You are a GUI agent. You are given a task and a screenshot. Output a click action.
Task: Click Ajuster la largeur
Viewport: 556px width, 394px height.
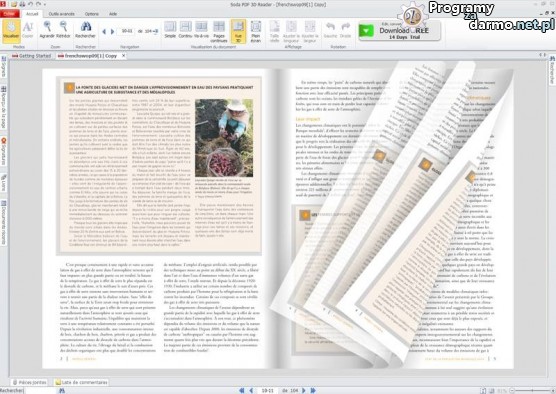pyautogui.click(x=310, y=31)
